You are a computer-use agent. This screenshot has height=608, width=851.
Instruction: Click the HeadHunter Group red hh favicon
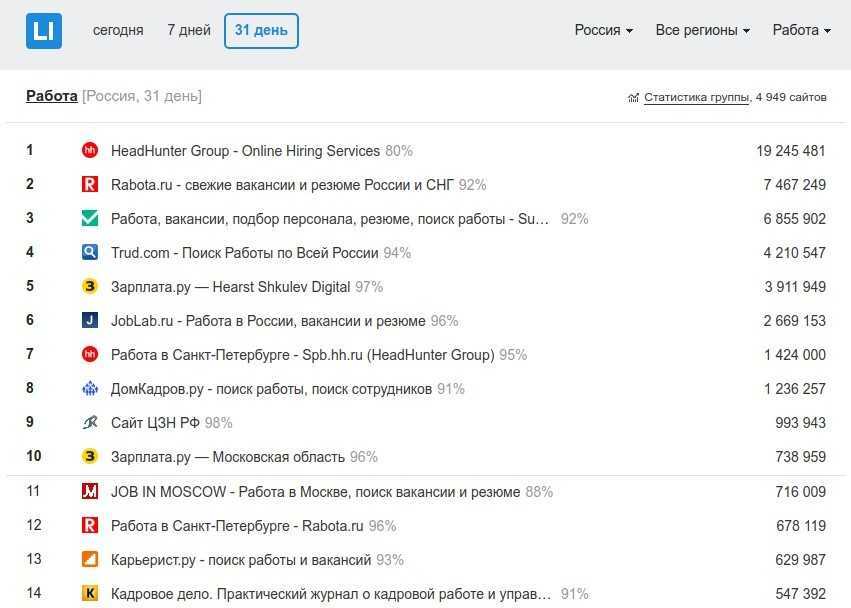pos(90,150)
